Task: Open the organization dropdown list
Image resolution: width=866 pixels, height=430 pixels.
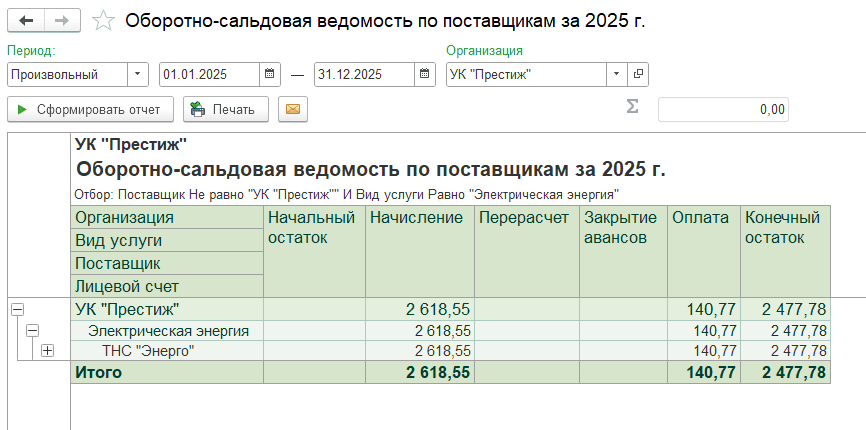Action: click(616, 74)
